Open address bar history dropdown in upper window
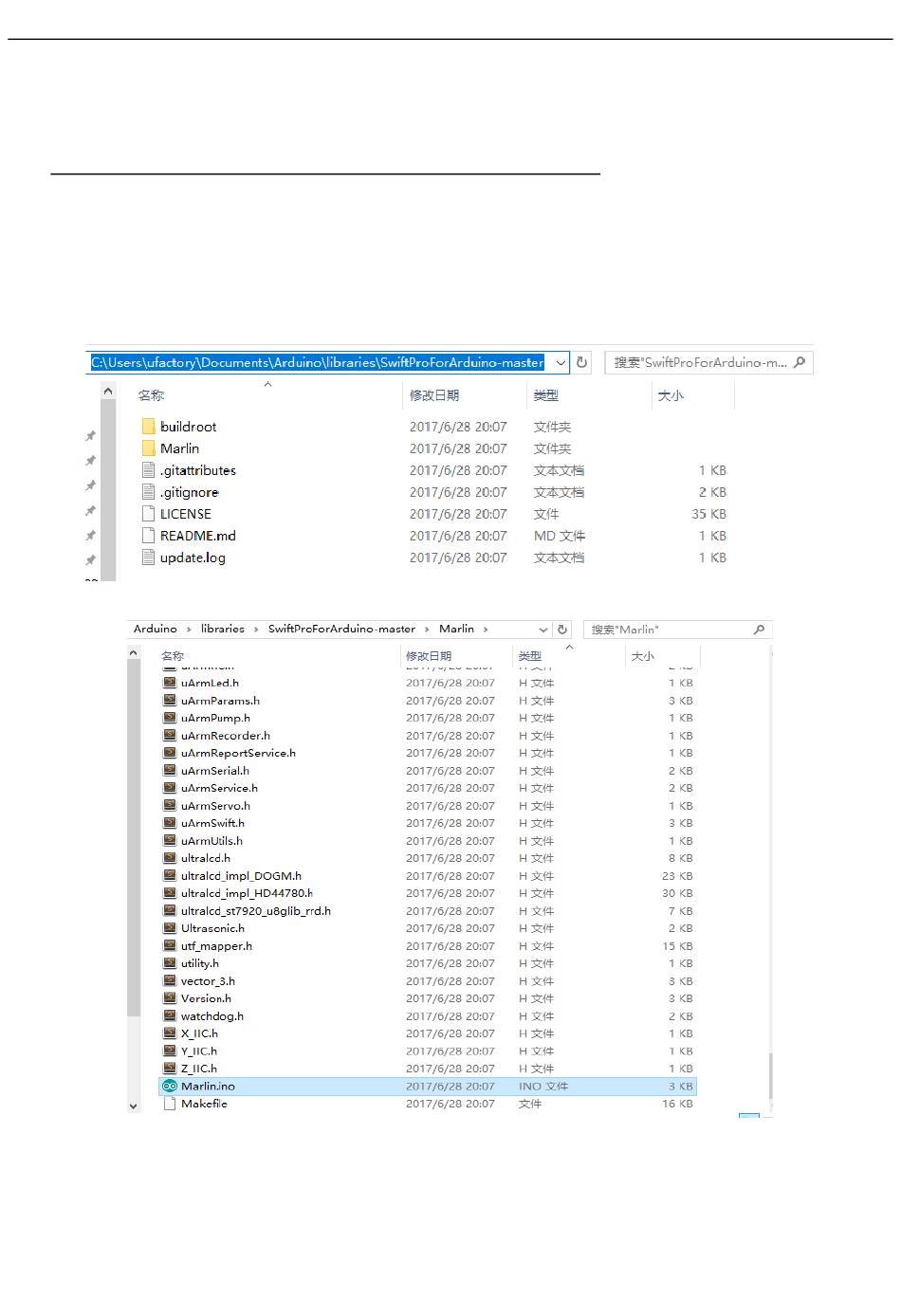The height and width of the screenshot is (1316, 901). (561, 362)
